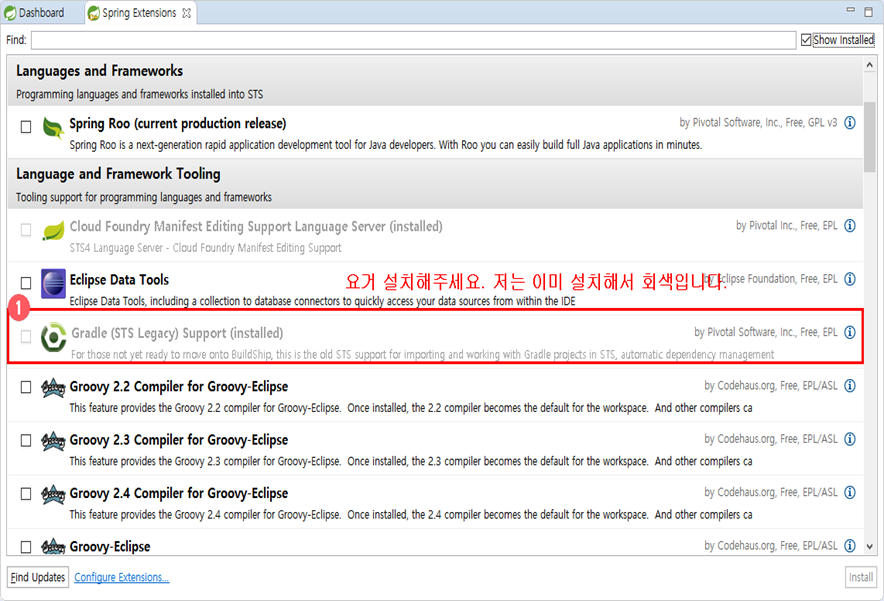Click the Find Updates button
Image resolution: width=884 pixels, height=601 pixels.
coord(38,577)
